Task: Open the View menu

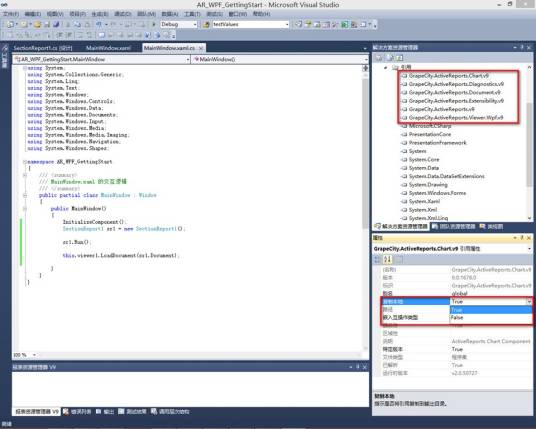Action: pos(55,14)
